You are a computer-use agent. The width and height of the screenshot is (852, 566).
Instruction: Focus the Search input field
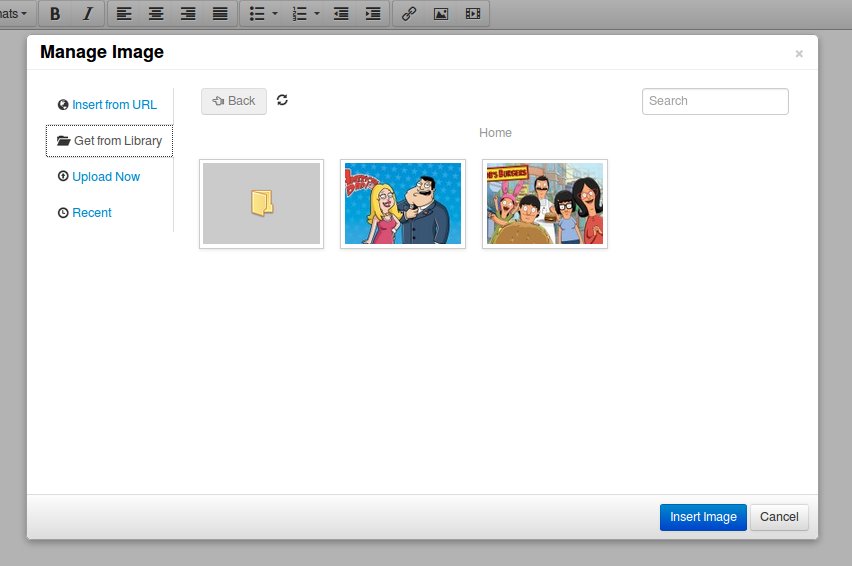point(715,101)
